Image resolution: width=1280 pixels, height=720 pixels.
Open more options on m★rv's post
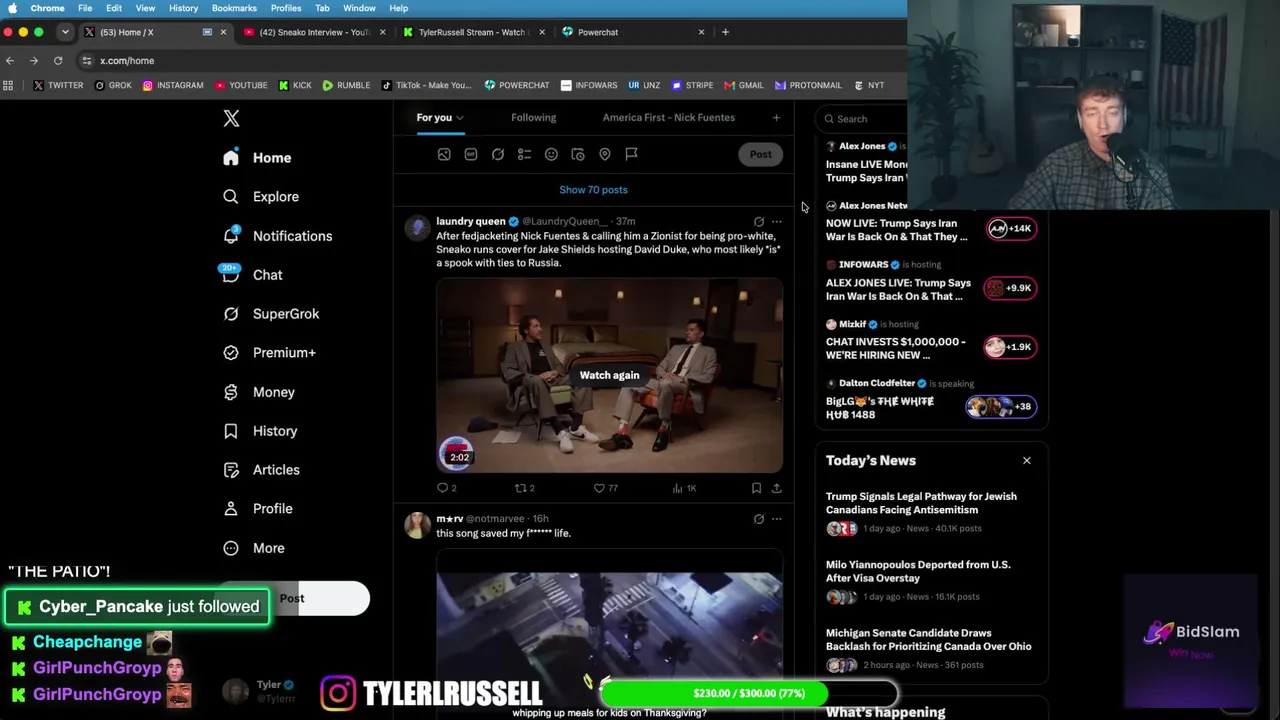[777, 519]
